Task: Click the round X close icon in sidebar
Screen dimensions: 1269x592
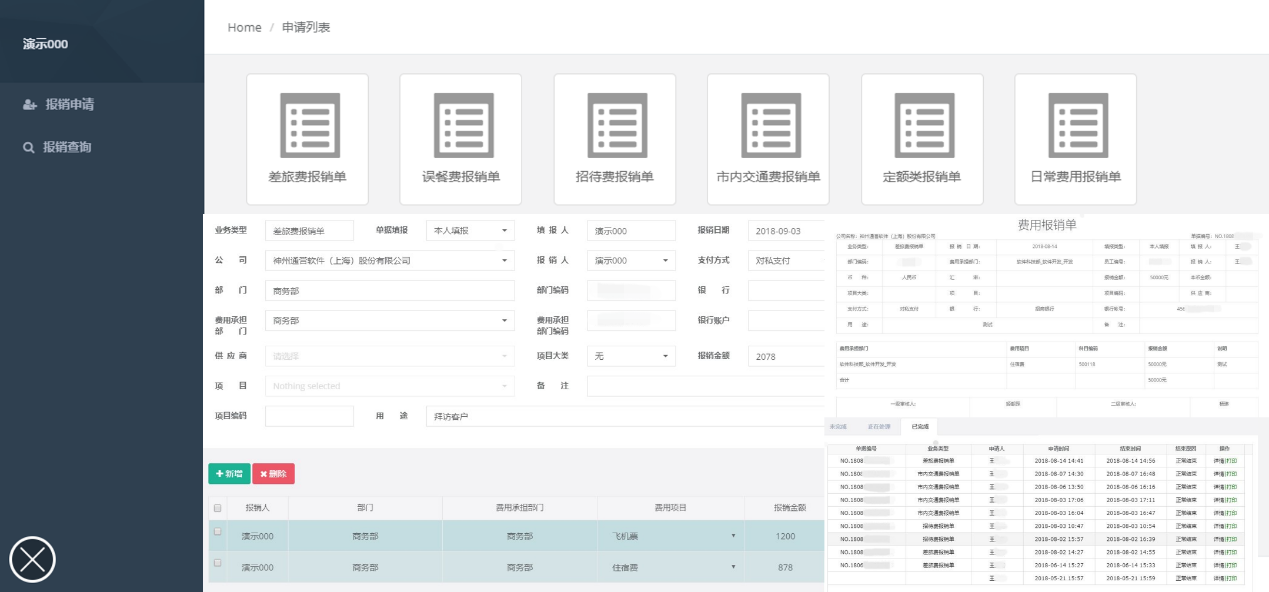Action: (x=32, y=559)
